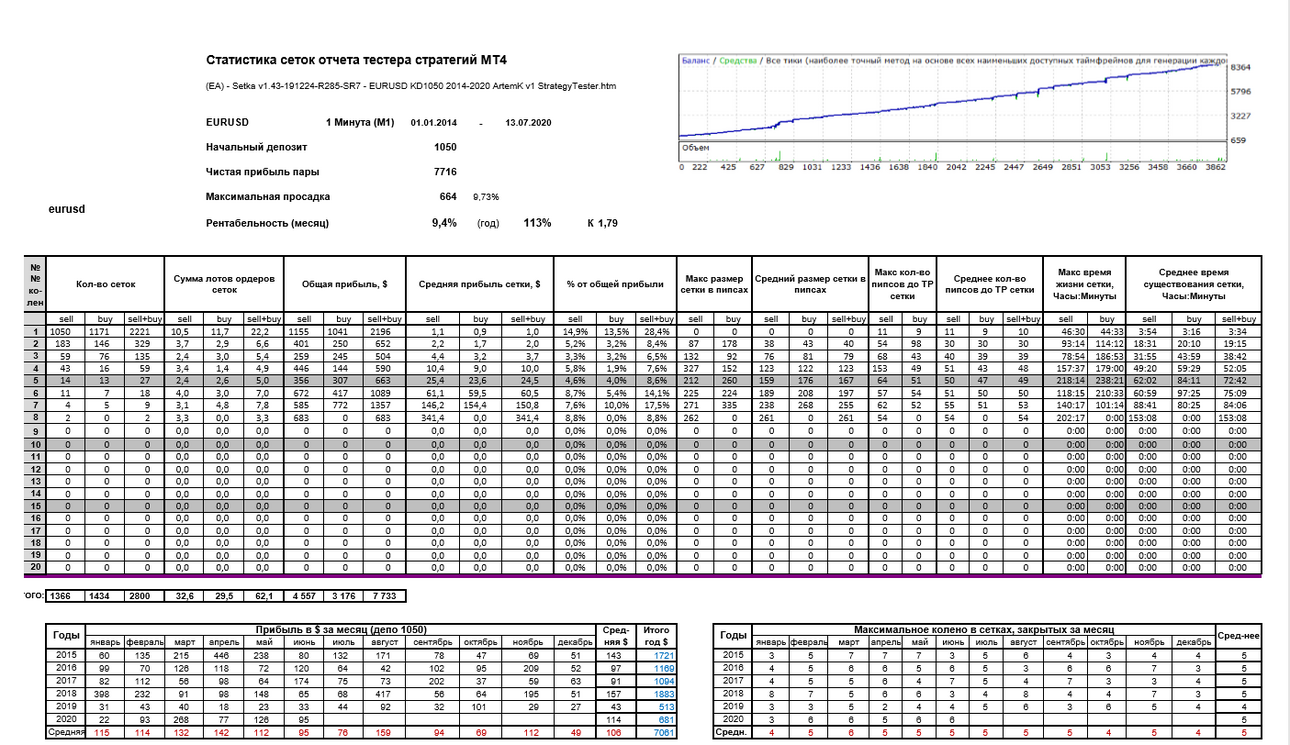Click average time cell '3:34' in row 1
1290x745 pixels.
[1238, 331]
